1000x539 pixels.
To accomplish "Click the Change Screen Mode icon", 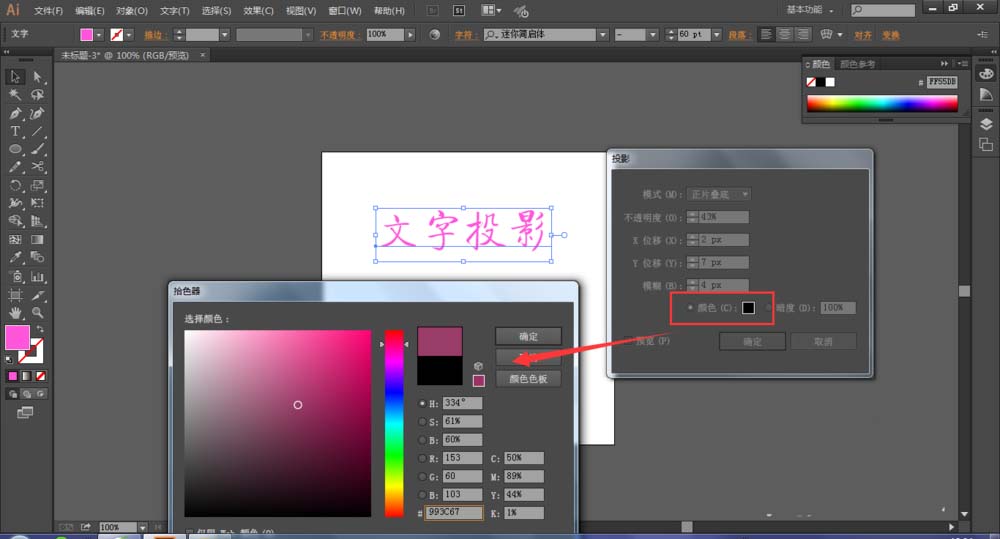I will tap(25, 413).
